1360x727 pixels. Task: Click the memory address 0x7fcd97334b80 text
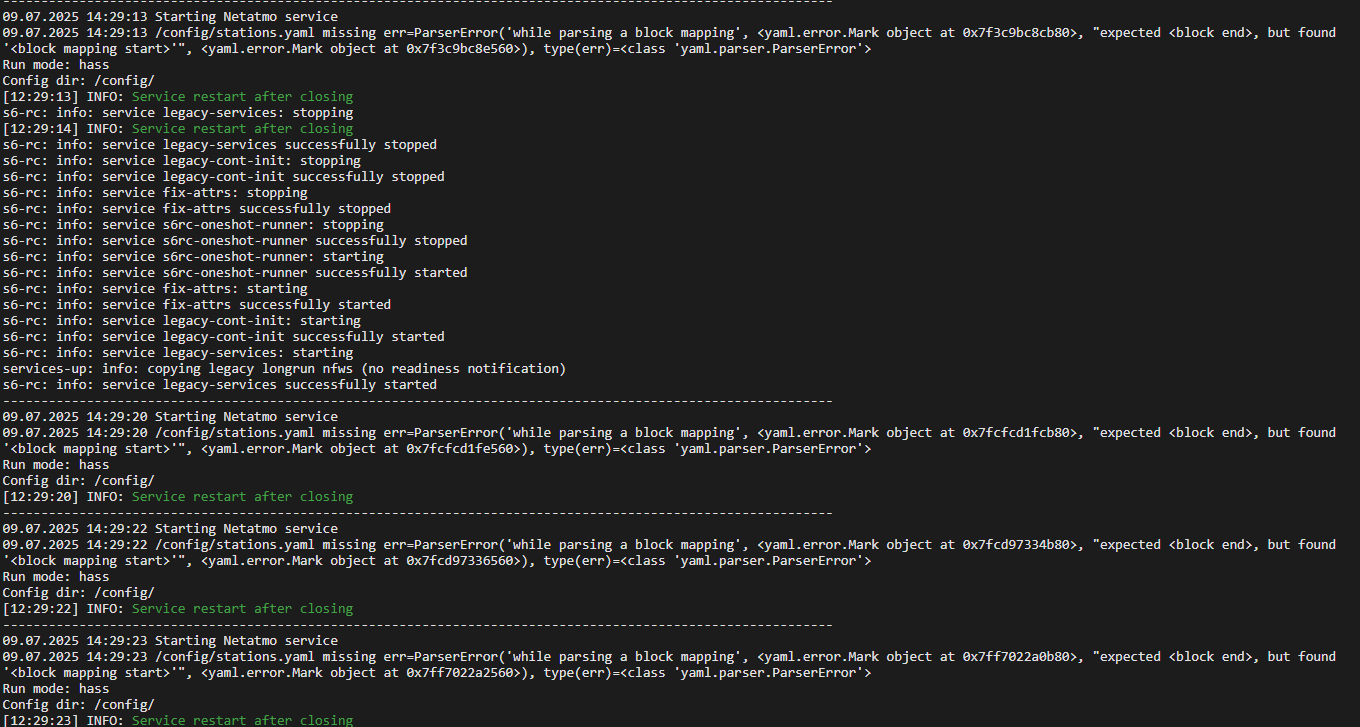[1021, 545]
